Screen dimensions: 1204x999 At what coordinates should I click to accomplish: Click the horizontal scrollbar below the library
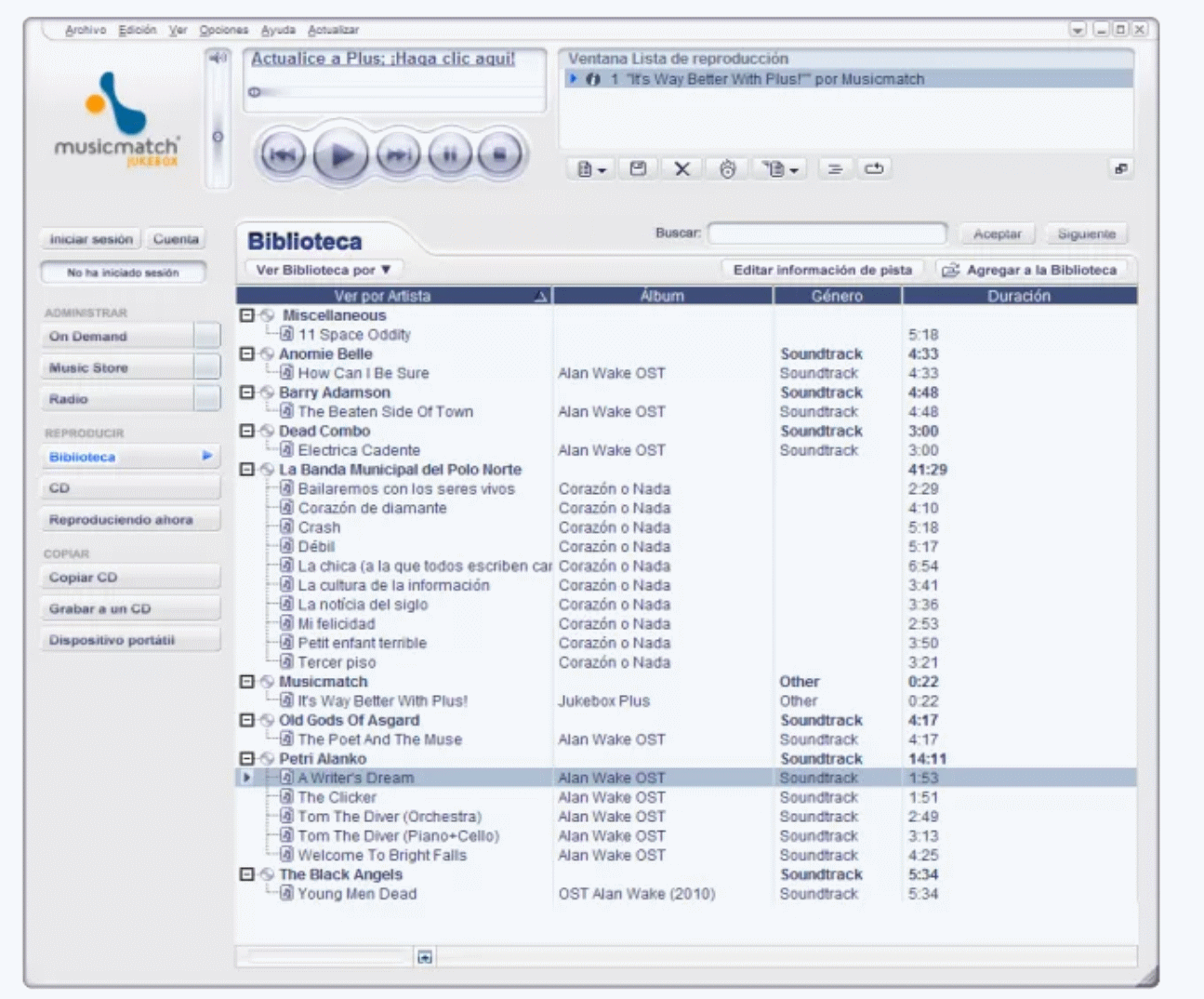(324, 956)
